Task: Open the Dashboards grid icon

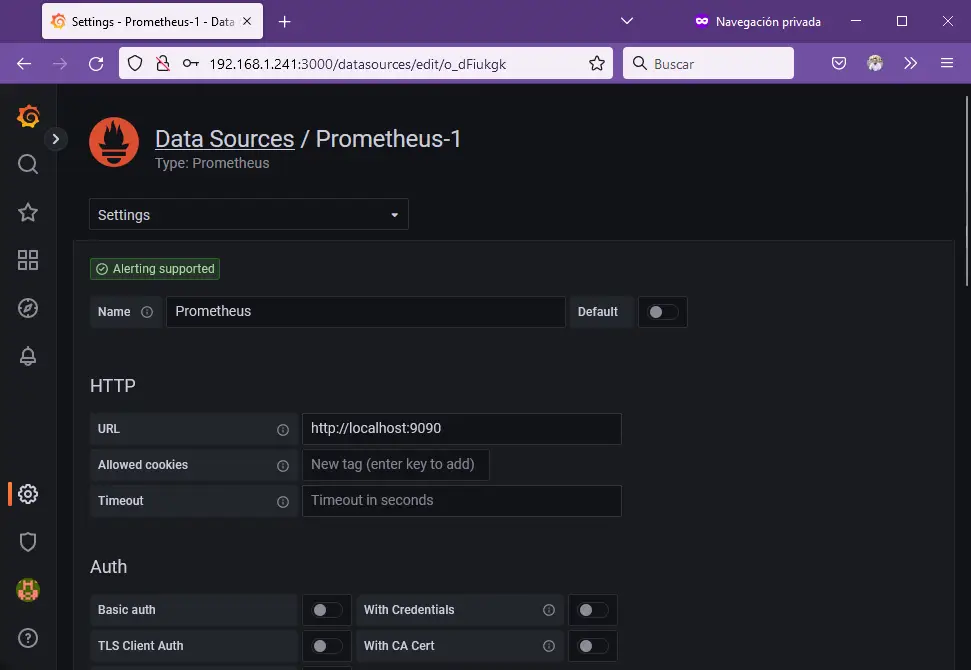Action: 28,260
